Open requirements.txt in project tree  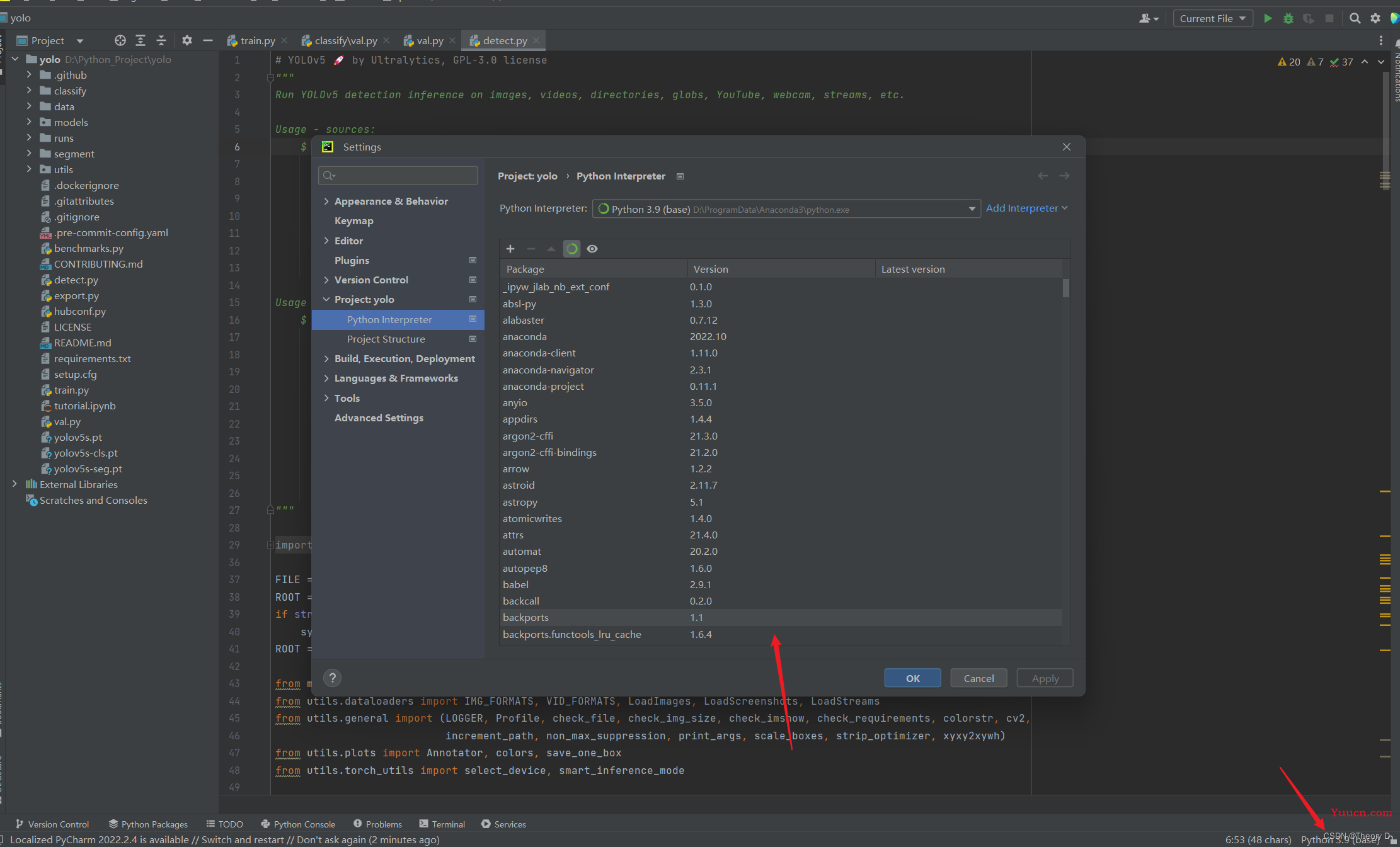pos(92,358)
